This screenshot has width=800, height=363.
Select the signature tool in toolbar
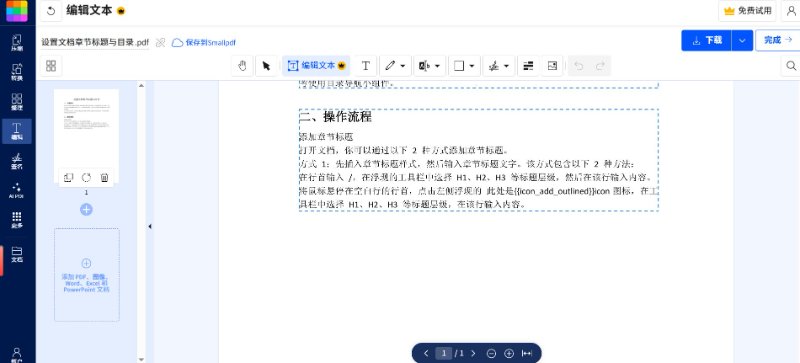click(493, 66)
